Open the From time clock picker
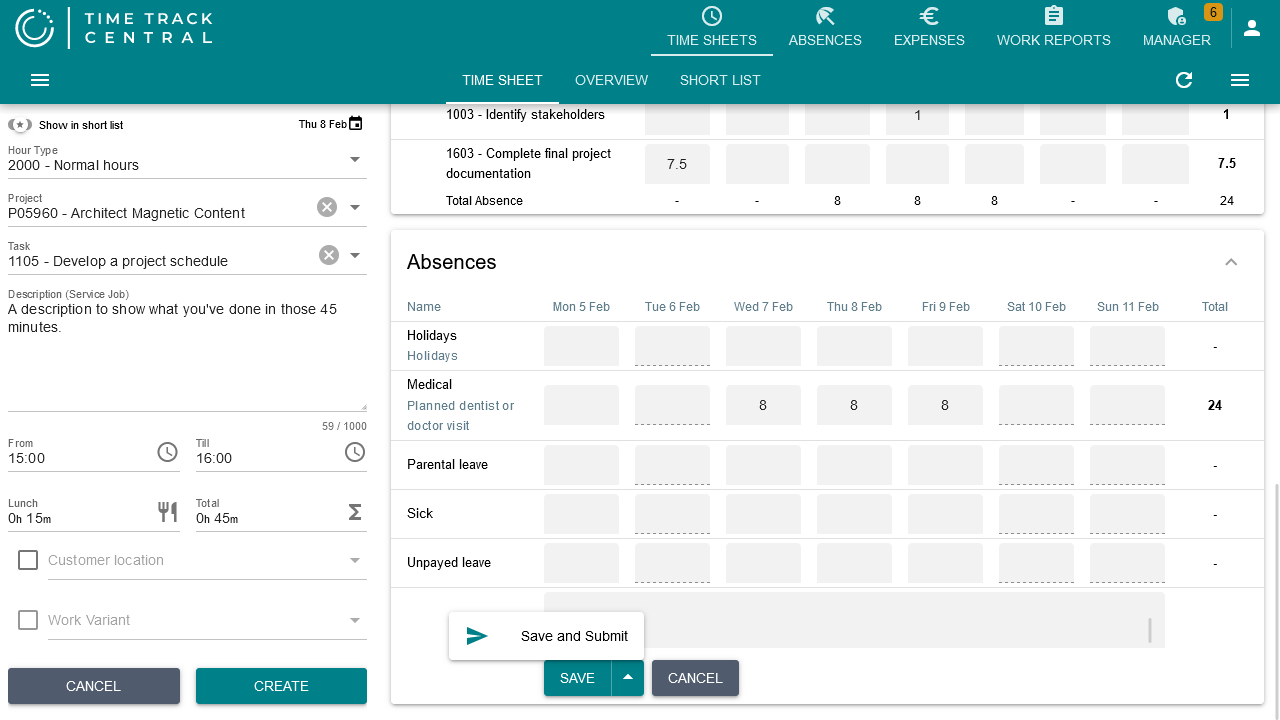 (x=167, y=453)
